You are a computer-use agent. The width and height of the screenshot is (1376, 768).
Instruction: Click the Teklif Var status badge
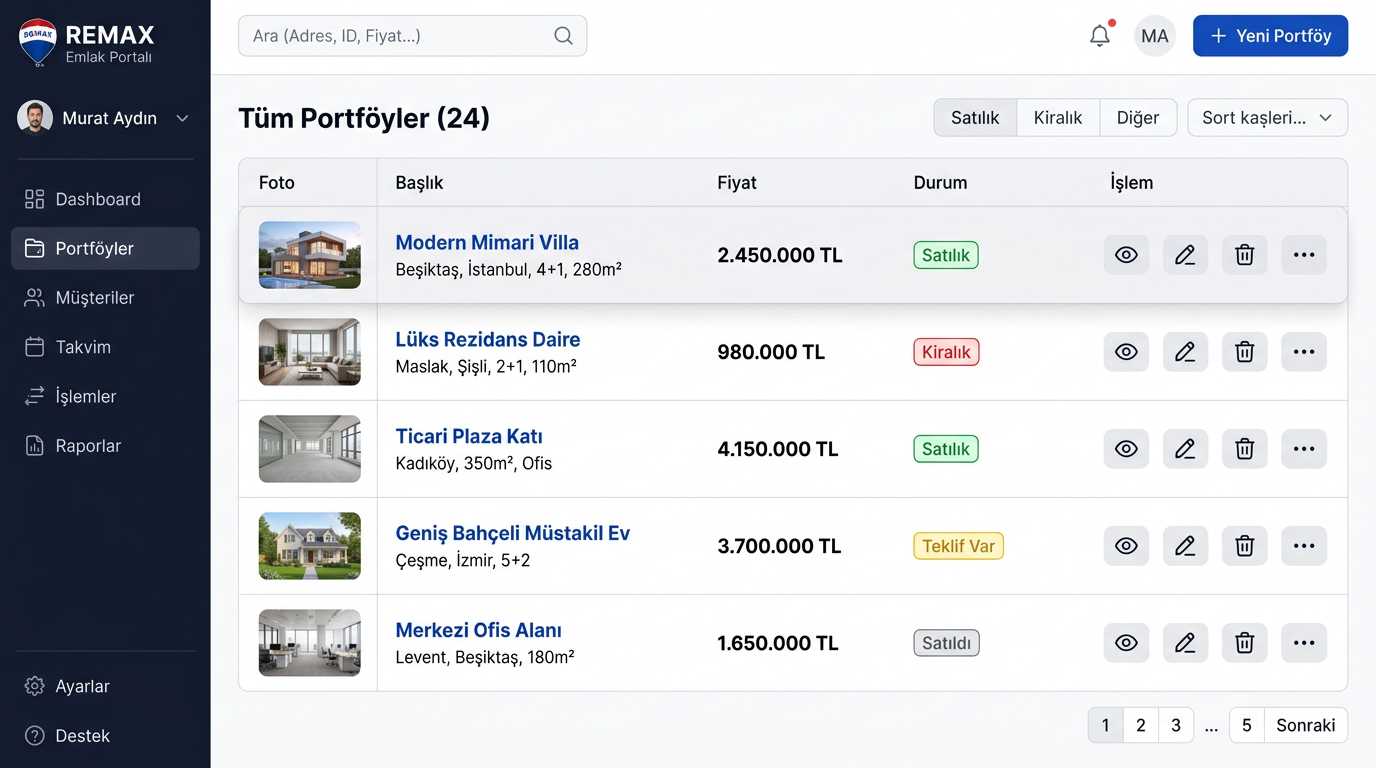pos(958,546)
